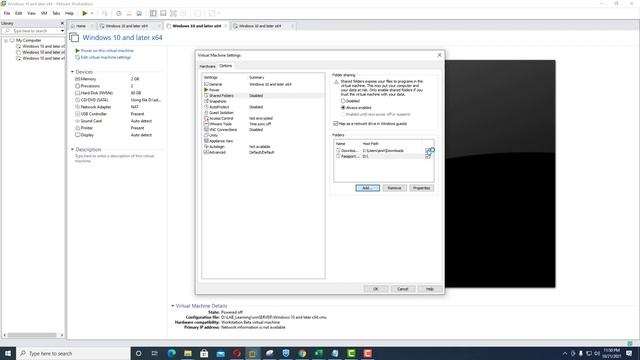Click the full screen toolbar icon
Image resolution: width=640 pixels, height=360 pixels.
173,13
